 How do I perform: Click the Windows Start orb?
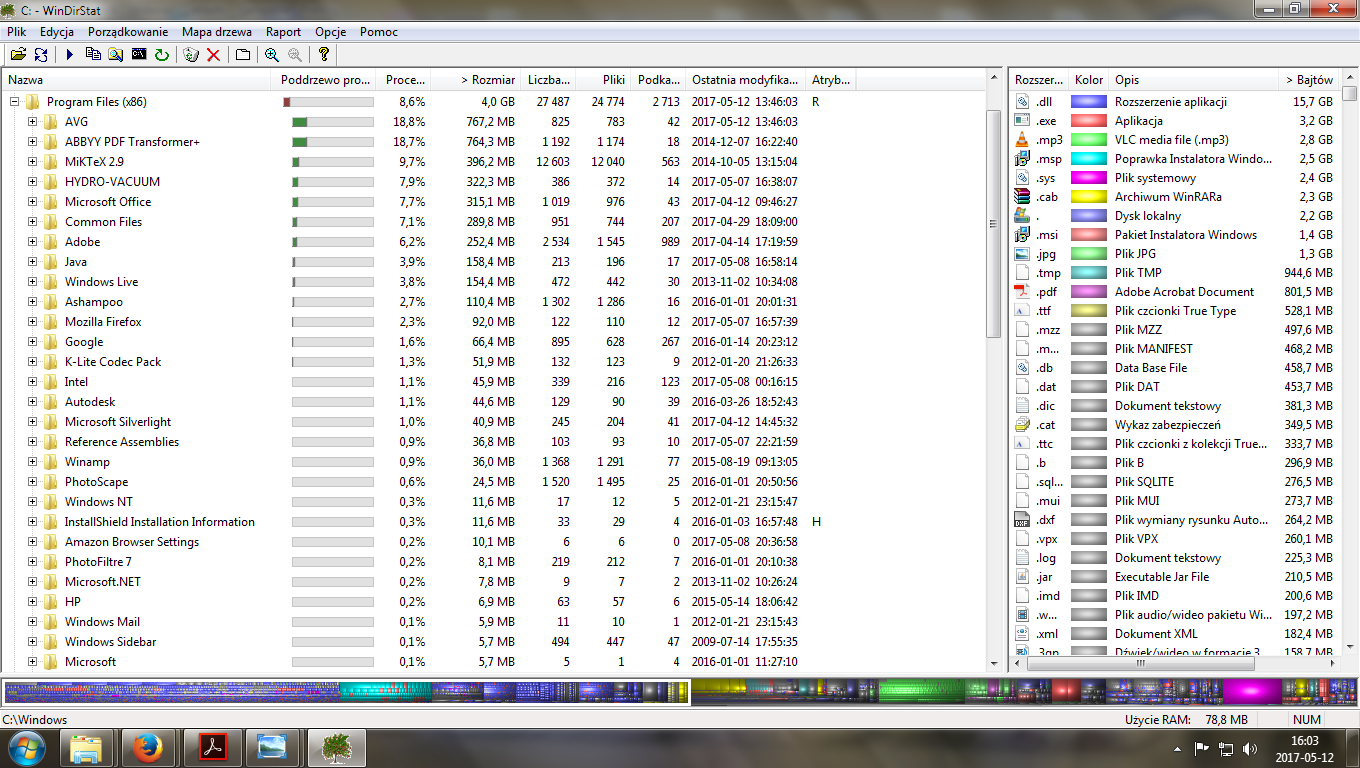pos(26,747)
